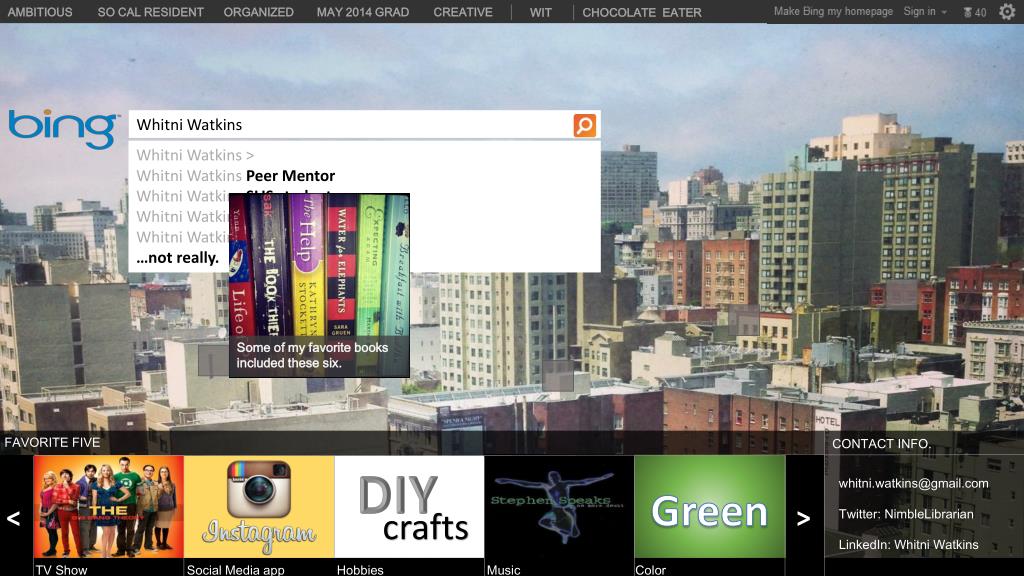This screenshot has width=1024, height=576.
Task: Open the Green Color tile
Action: point(710,507)
